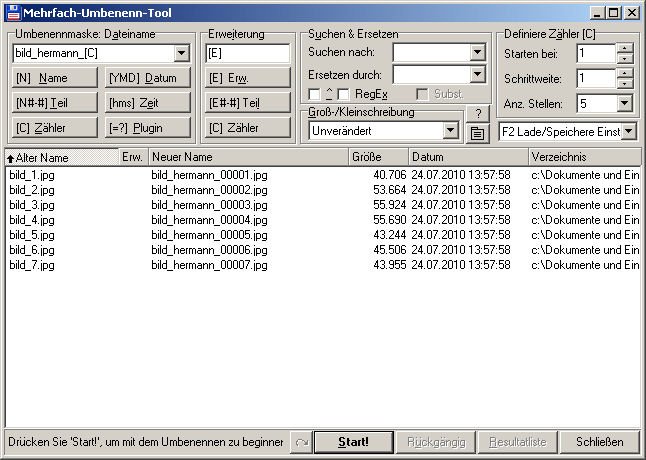Viewport: 646px width, 460px height.
Task: Select file row bild_5.jpg
Action: pyautogui.click(x=323, y=235)
